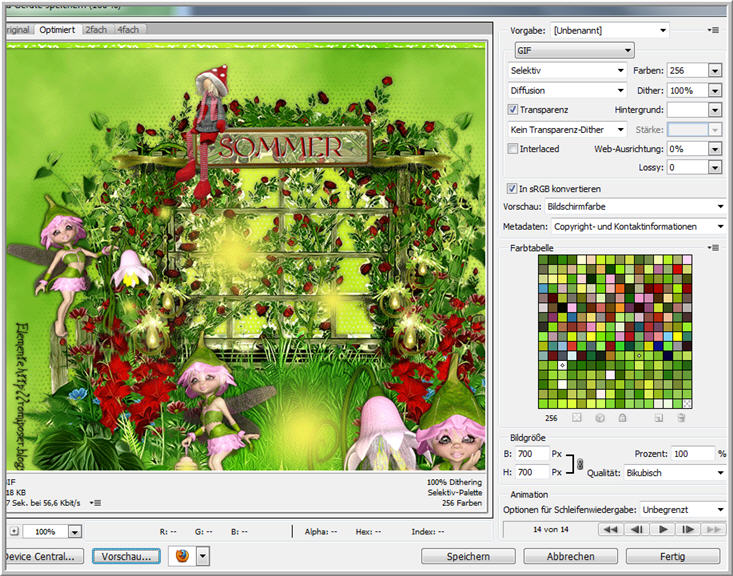
Task: Open the Schleifenwiedergabe Unbegrenzt dropdown
Action: click(x=683, y=510)
